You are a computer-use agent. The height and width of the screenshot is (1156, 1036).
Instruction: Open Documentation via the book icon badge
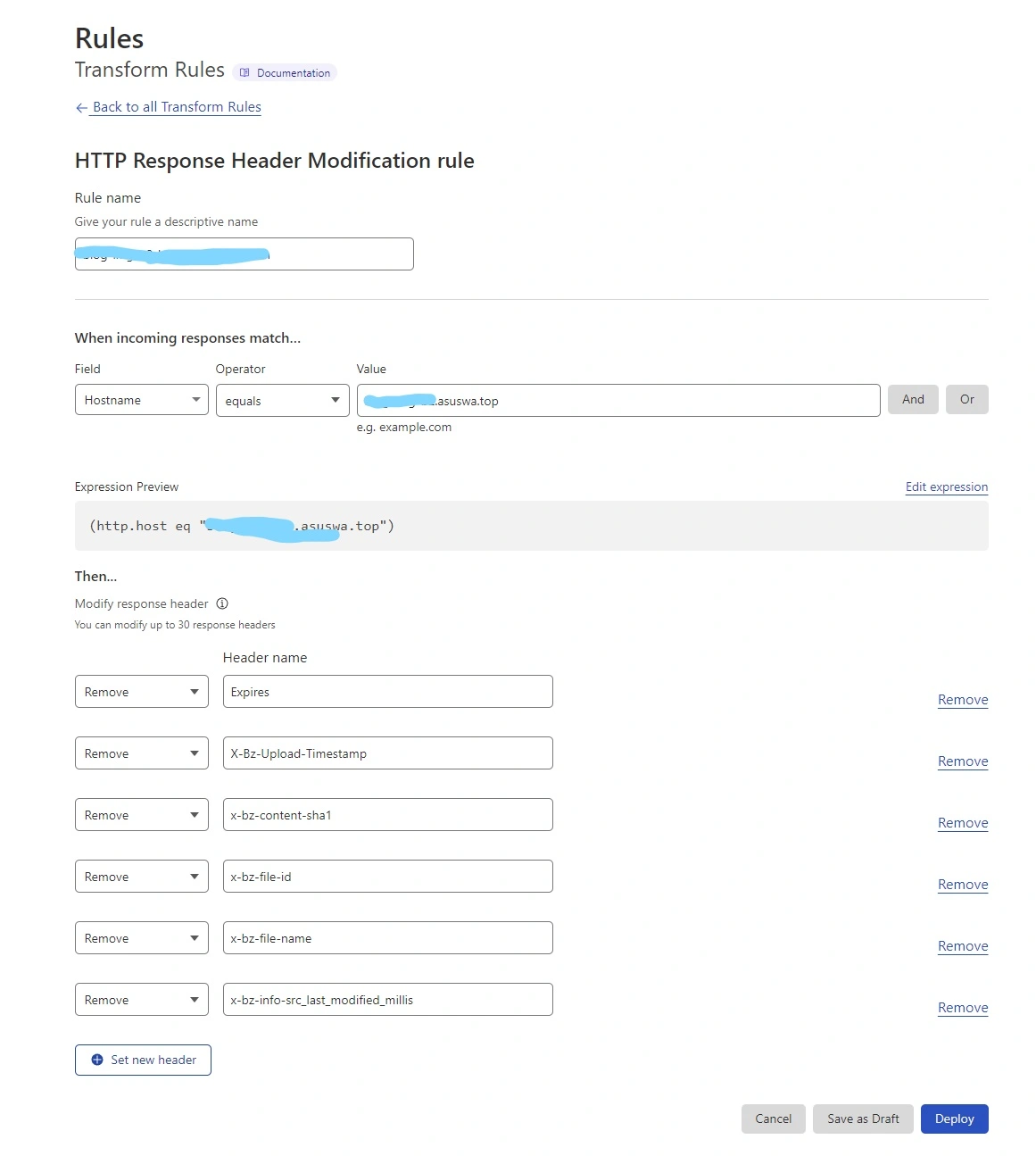(x=244, y=72)
